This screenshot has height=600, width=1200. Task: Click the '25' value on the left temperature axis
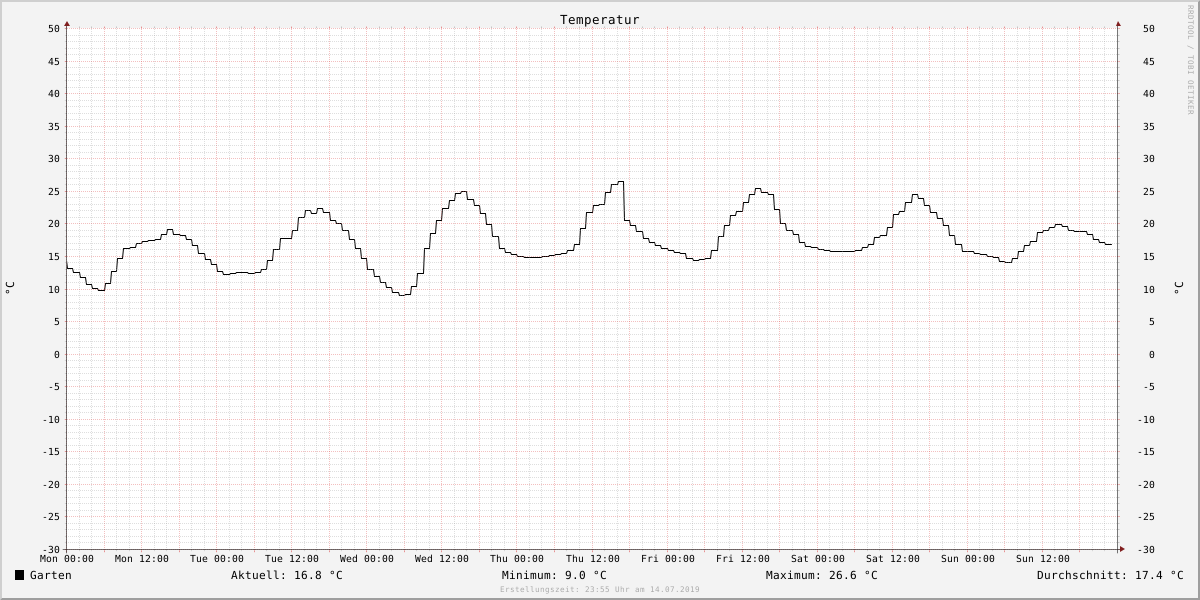(54, 192)
